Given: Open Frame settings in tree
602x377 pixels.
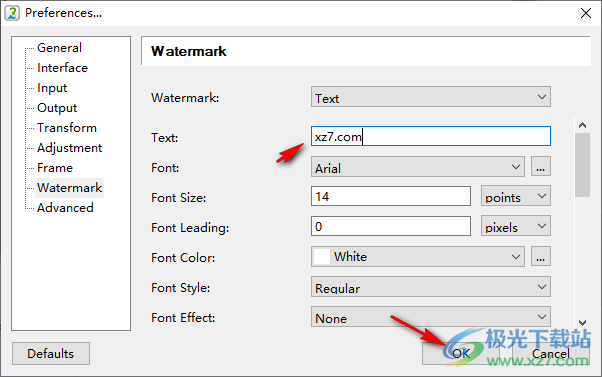Looking at the screenshot, I should click(x=55, y=167).
